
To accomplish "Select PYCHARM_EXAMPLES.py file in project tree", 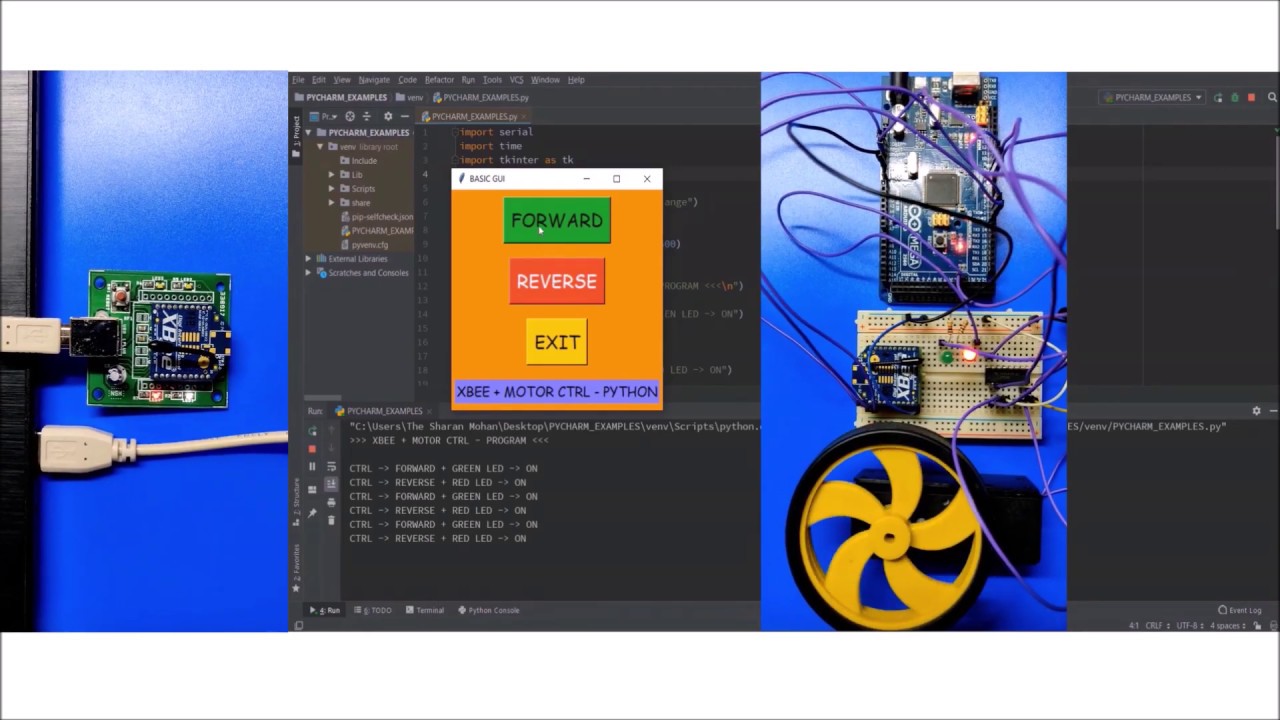I will tap(376, 230).
